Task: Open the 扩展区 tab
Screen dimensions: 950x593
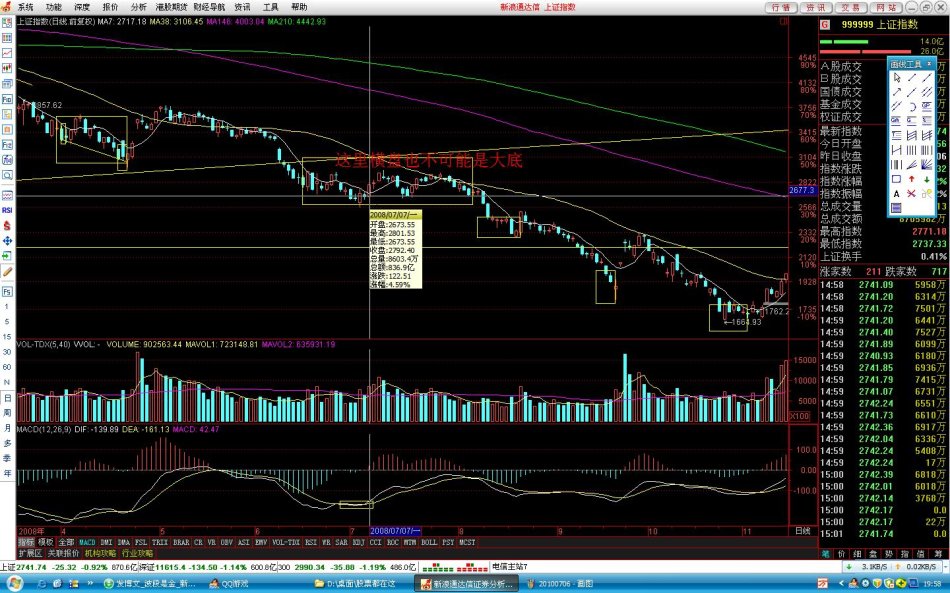Action: [30, 553]
